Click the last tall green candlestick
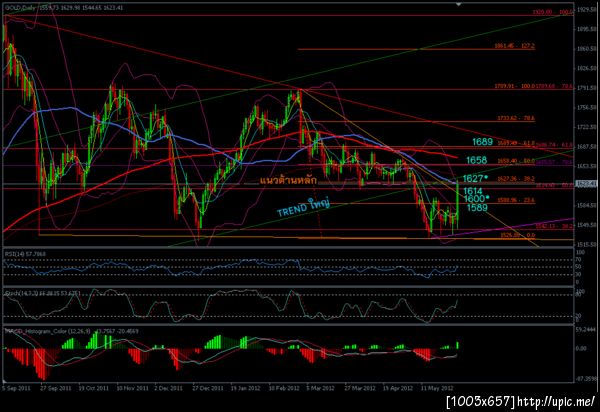 click(x=458, y=205)
